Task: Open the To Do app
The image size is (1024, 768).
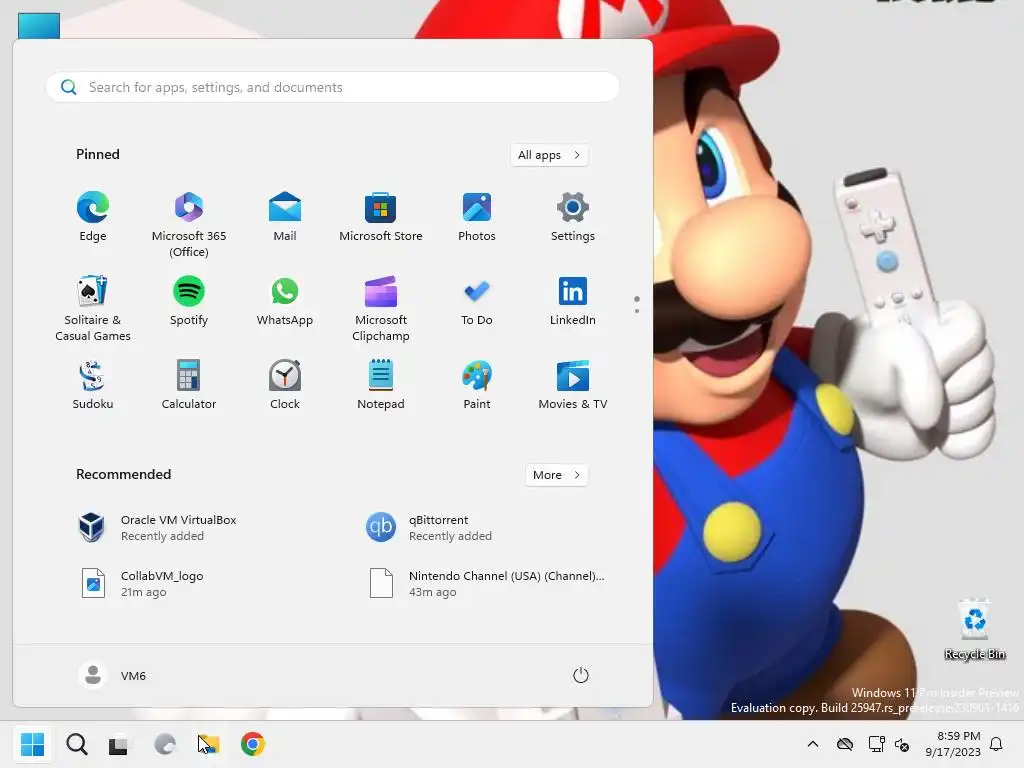Action: (x=477, y=301)
